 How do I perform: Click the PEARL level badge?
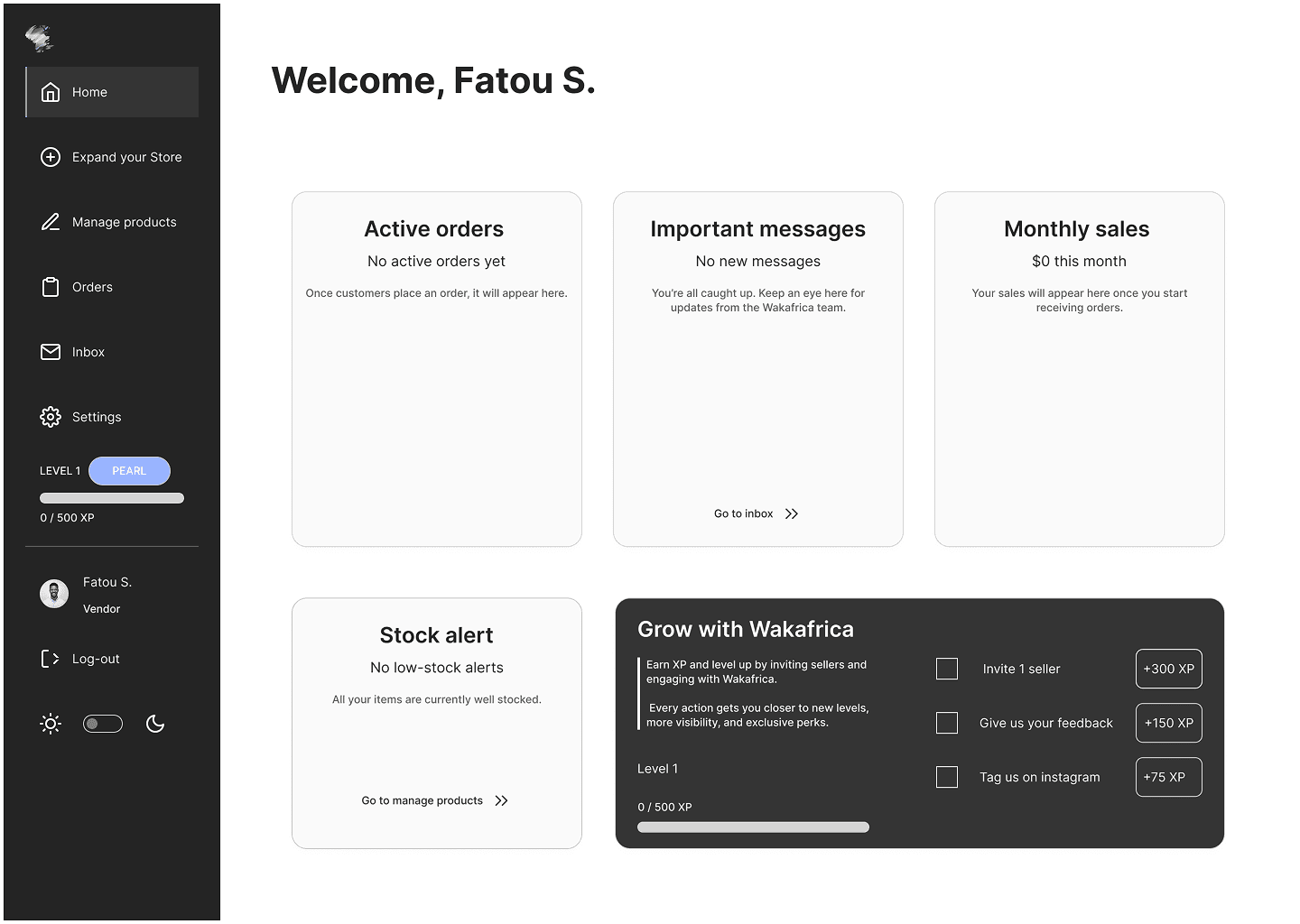click(x=129, y=471)
